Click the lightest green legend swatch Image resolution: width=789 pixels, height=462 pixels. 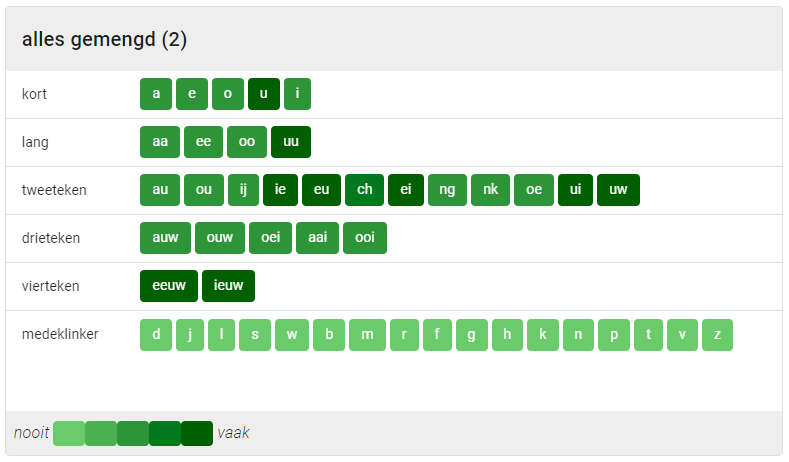69,433
